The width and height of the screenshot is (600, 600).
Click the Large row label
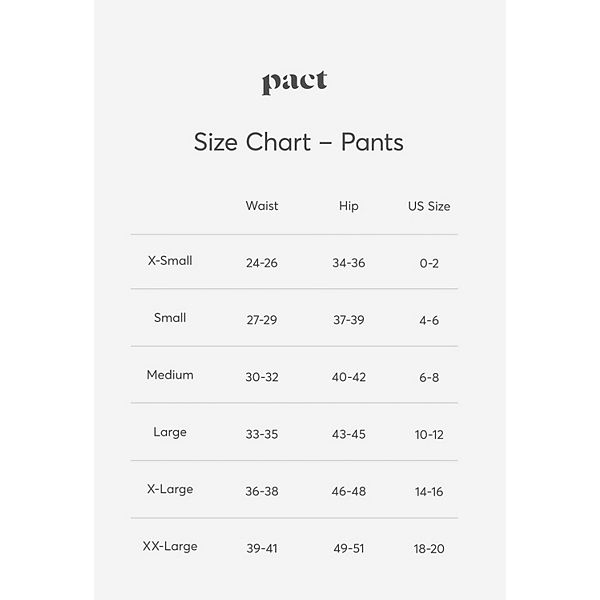point(170,432)
